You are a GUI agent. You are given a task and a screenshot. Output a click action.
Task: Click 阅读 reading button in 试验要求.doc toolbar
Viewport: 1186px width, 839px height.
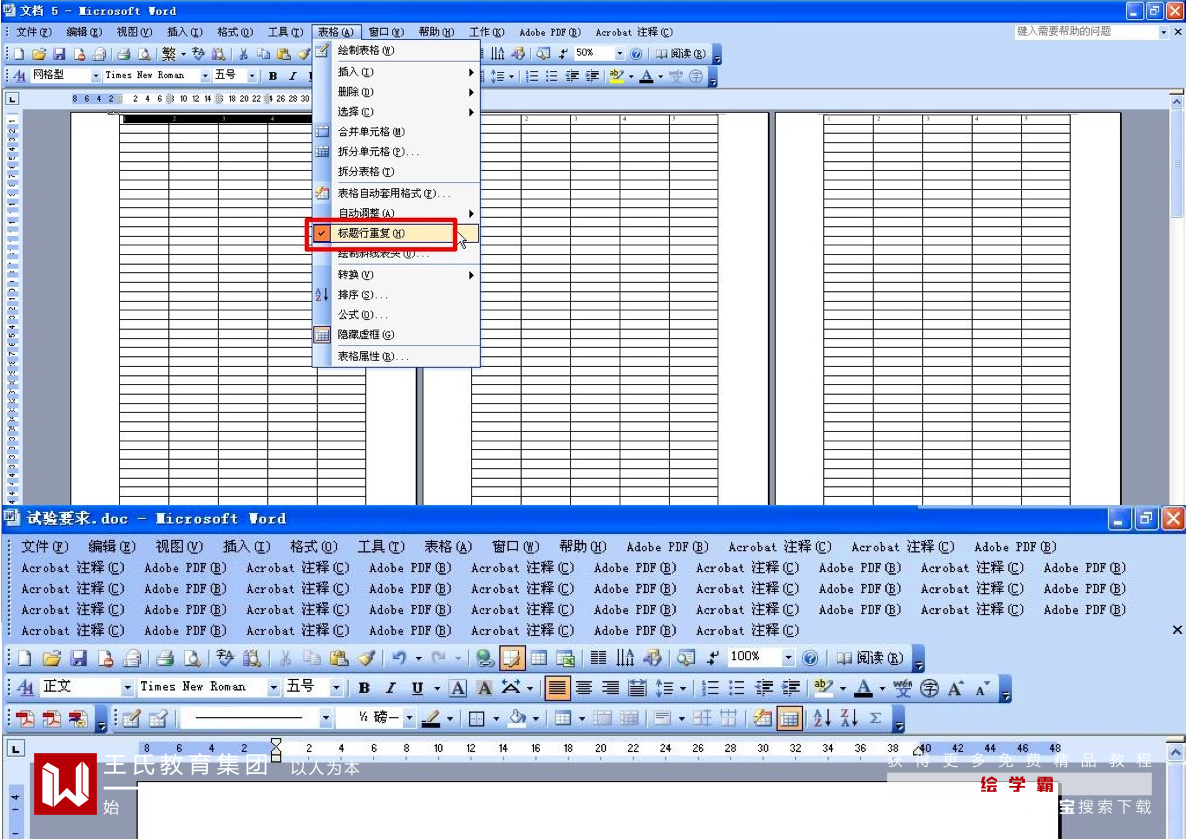point(869,658)
